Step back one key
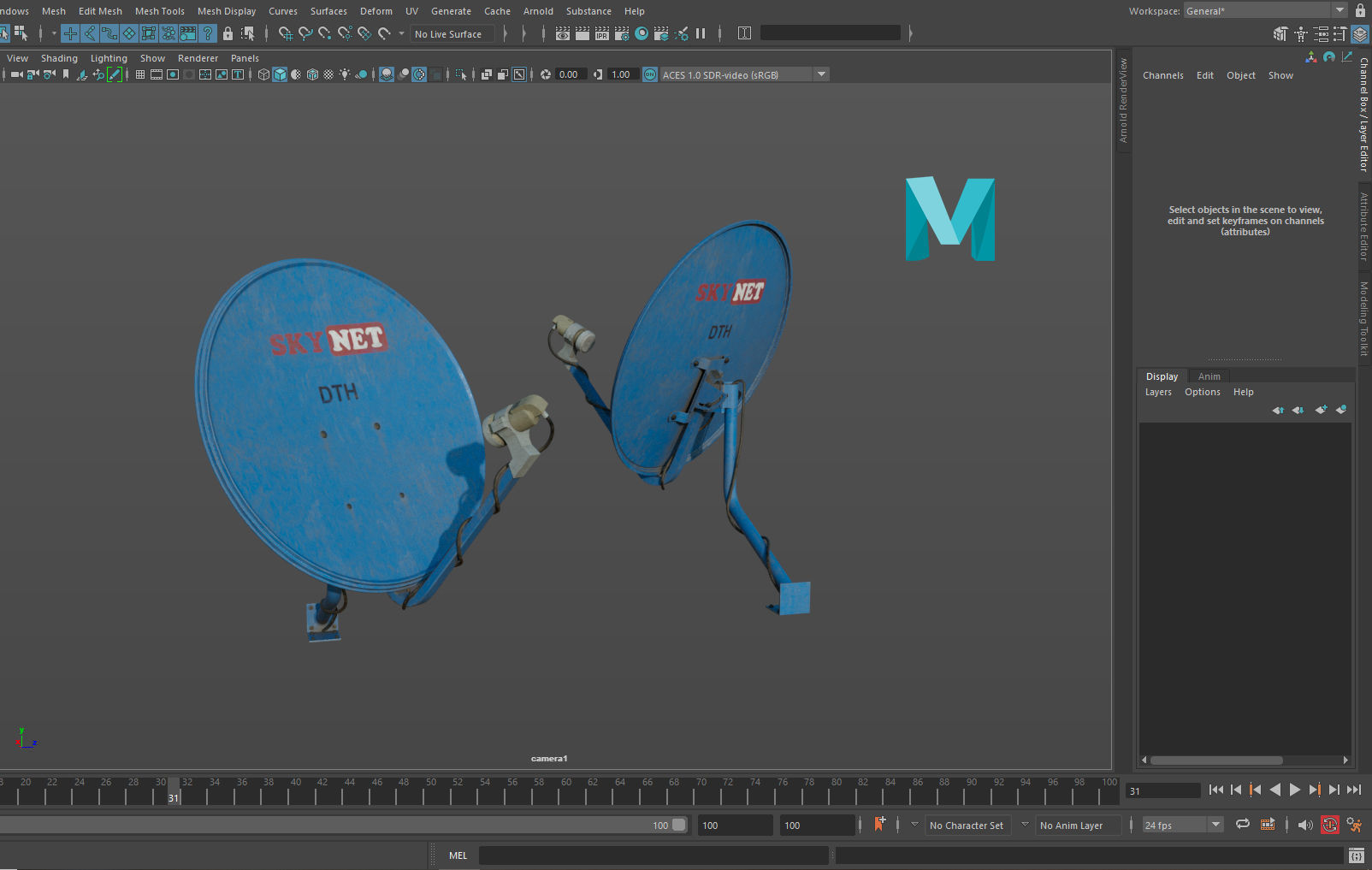1372x870 pixels. [x=1256, y=790]
